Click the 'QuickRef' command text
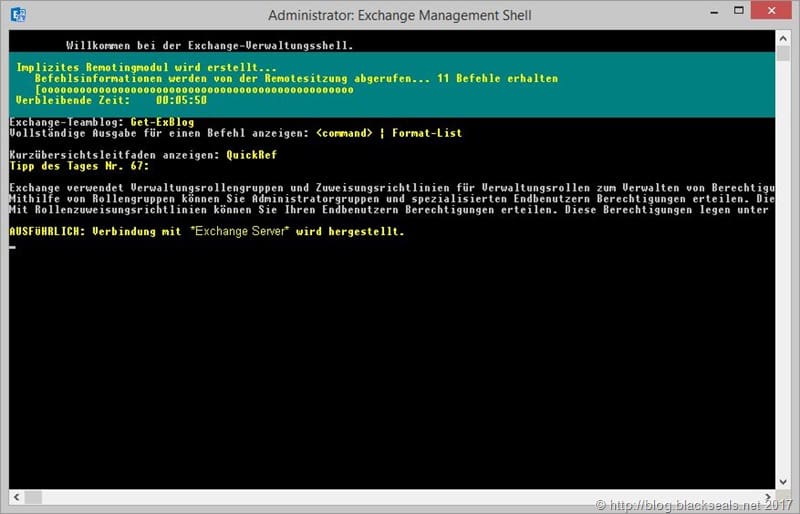The image size is (800, 514). tap(252, 155)
